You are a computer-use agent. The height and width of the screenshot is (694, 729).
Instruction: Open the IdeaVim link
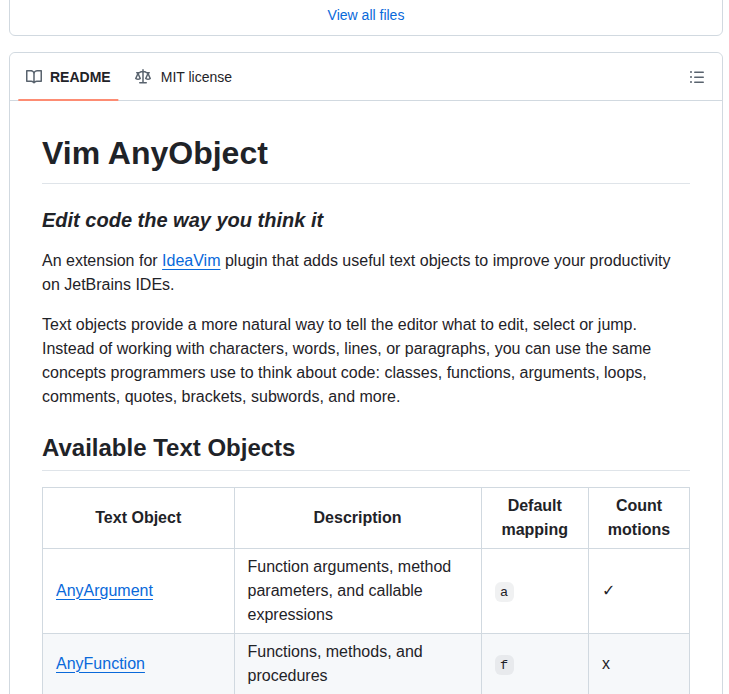tap(191, 261)
